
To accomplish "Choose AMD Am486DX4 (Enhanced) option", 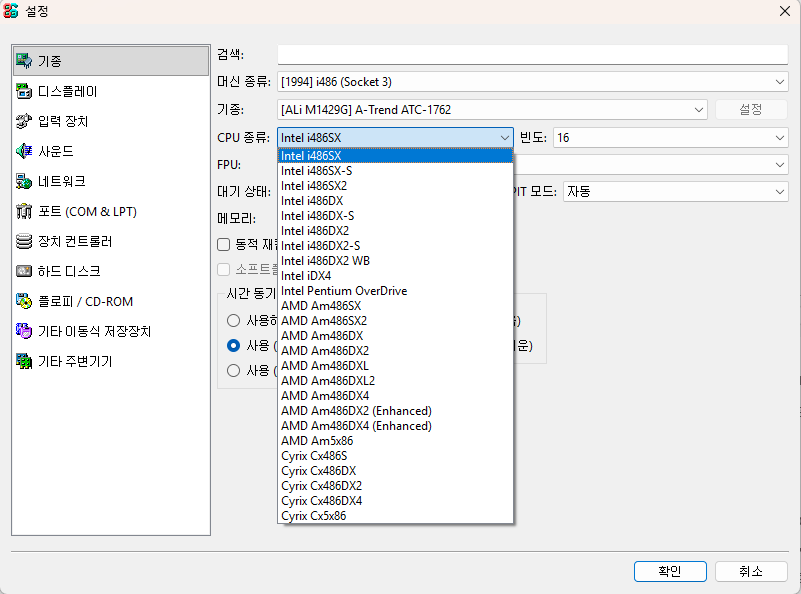I will pos(395,426).
